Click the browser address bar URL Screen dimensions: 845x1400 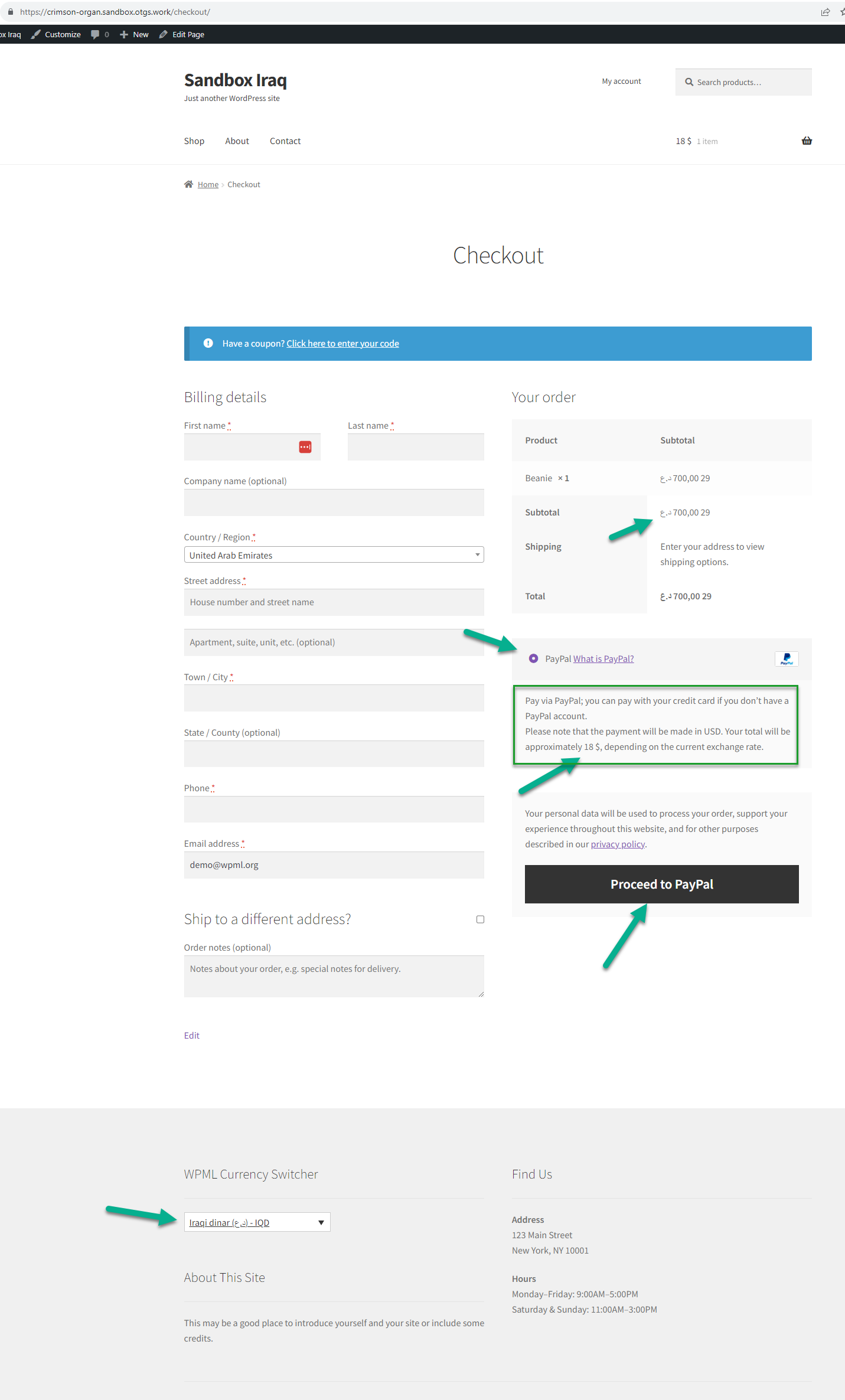coord(115,12)
